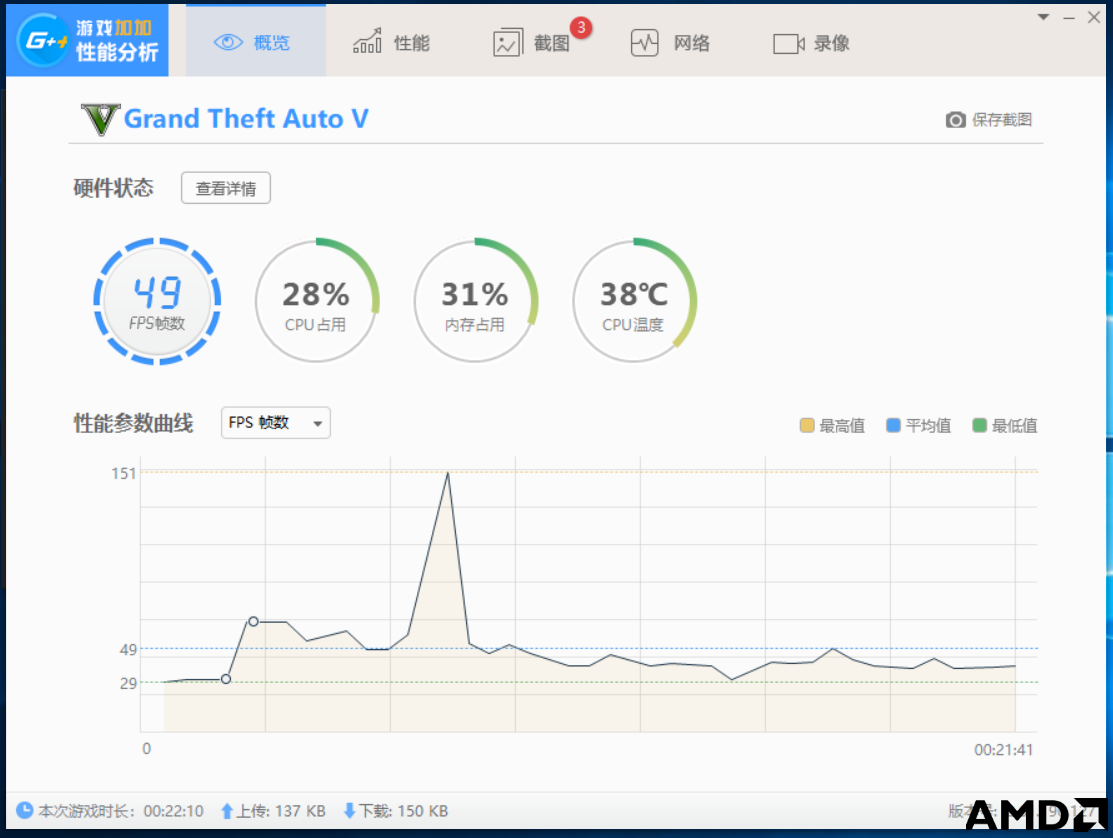Click the red badge showing 3
Viewport: 1113px width, 838px height.
point(581,27)
